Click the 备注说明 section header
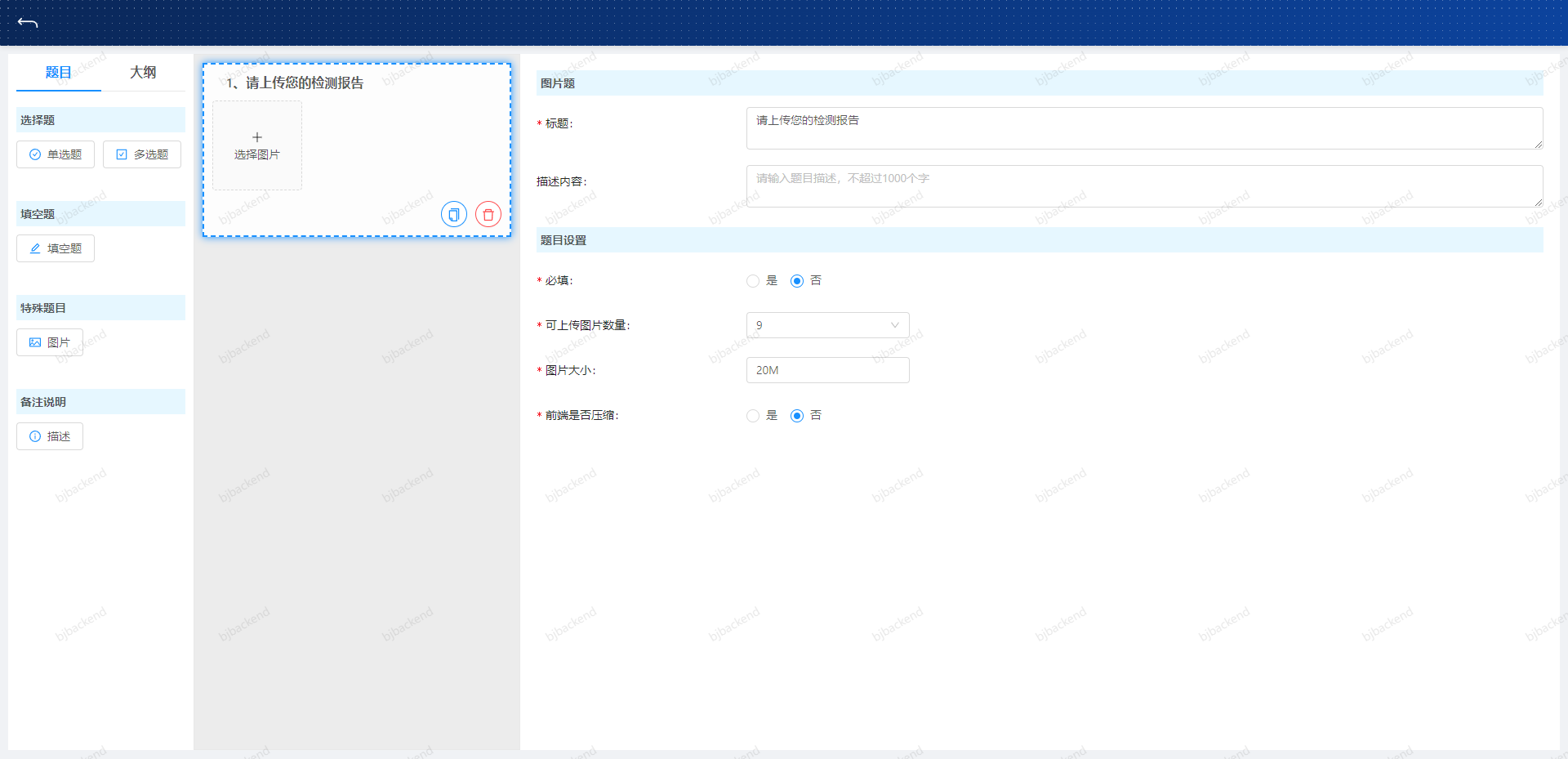The width and height of the screenshot is (1568, 759). [100, 402]
